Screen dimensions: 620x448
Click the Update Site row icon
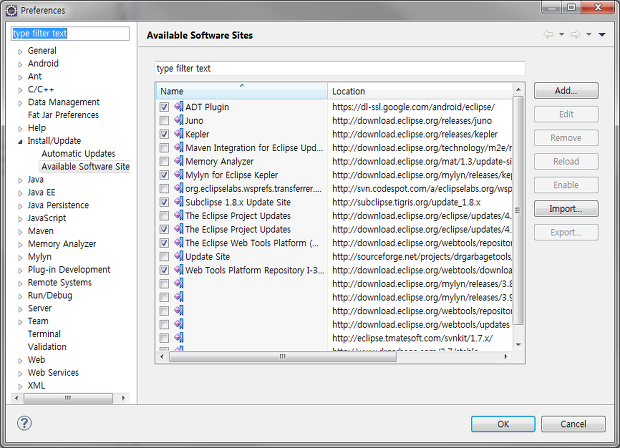point(179,256)
